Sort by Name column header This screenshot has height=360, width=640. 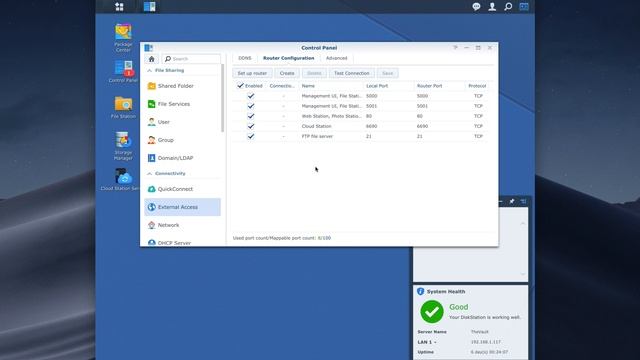pyautogui.click(x=308, y=86)
